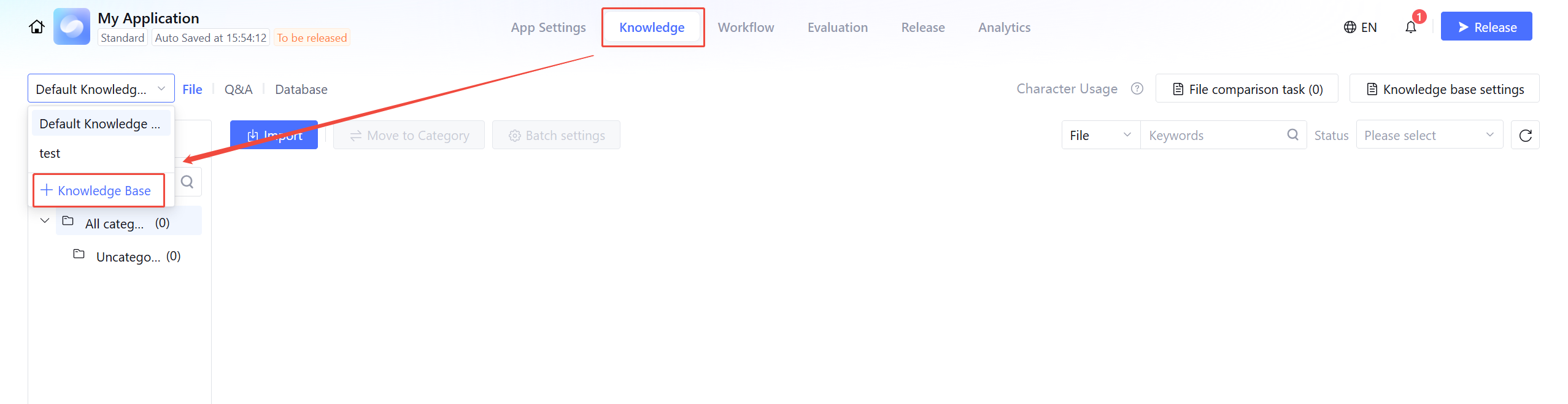This screenshot has height=404, width=1568.
Task: Select the 'test' knowledge base option
Action: pos(50,153)
